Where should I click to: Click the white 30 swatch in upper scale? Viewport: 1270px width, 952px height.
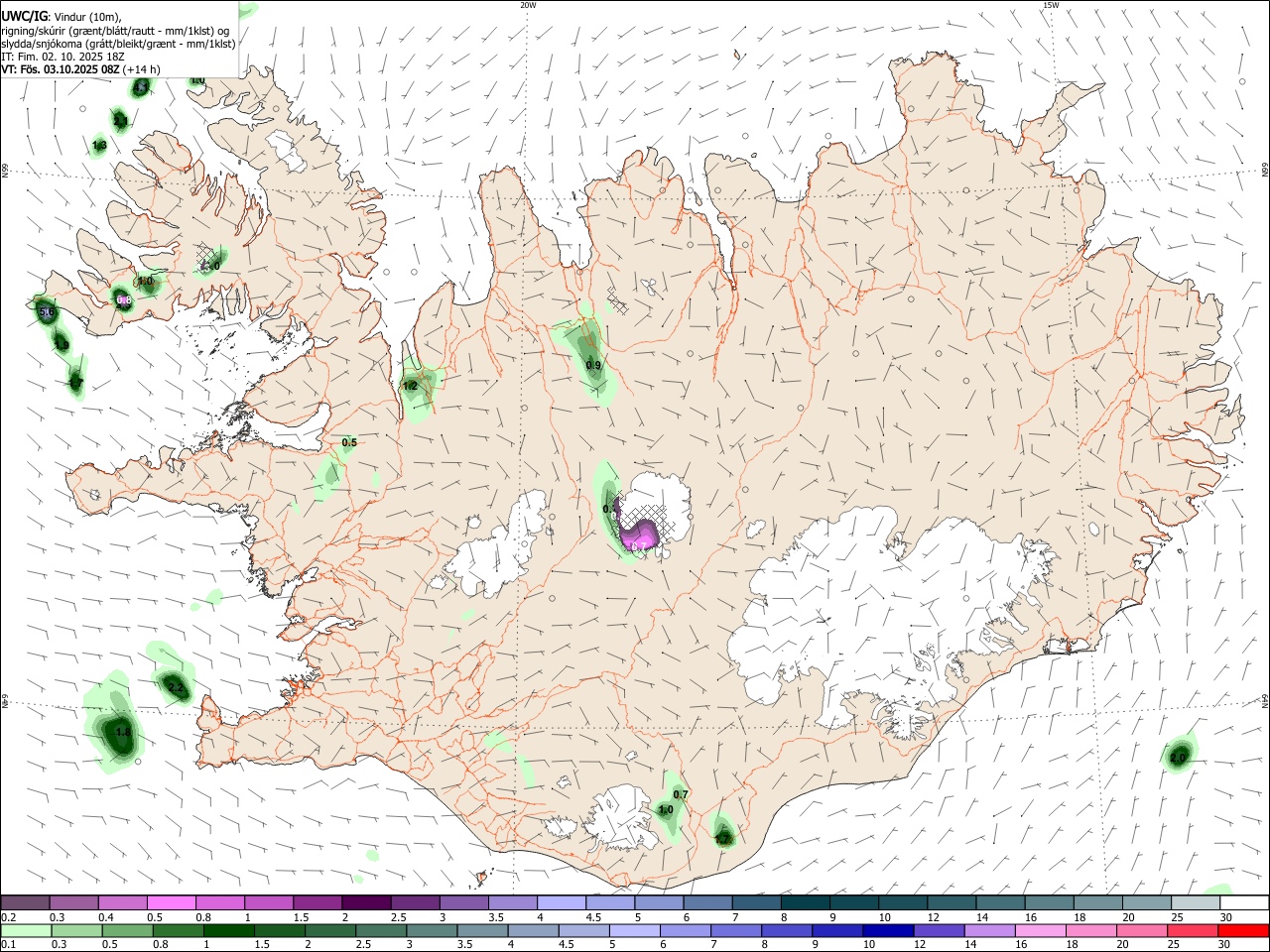click(1244, 903)
